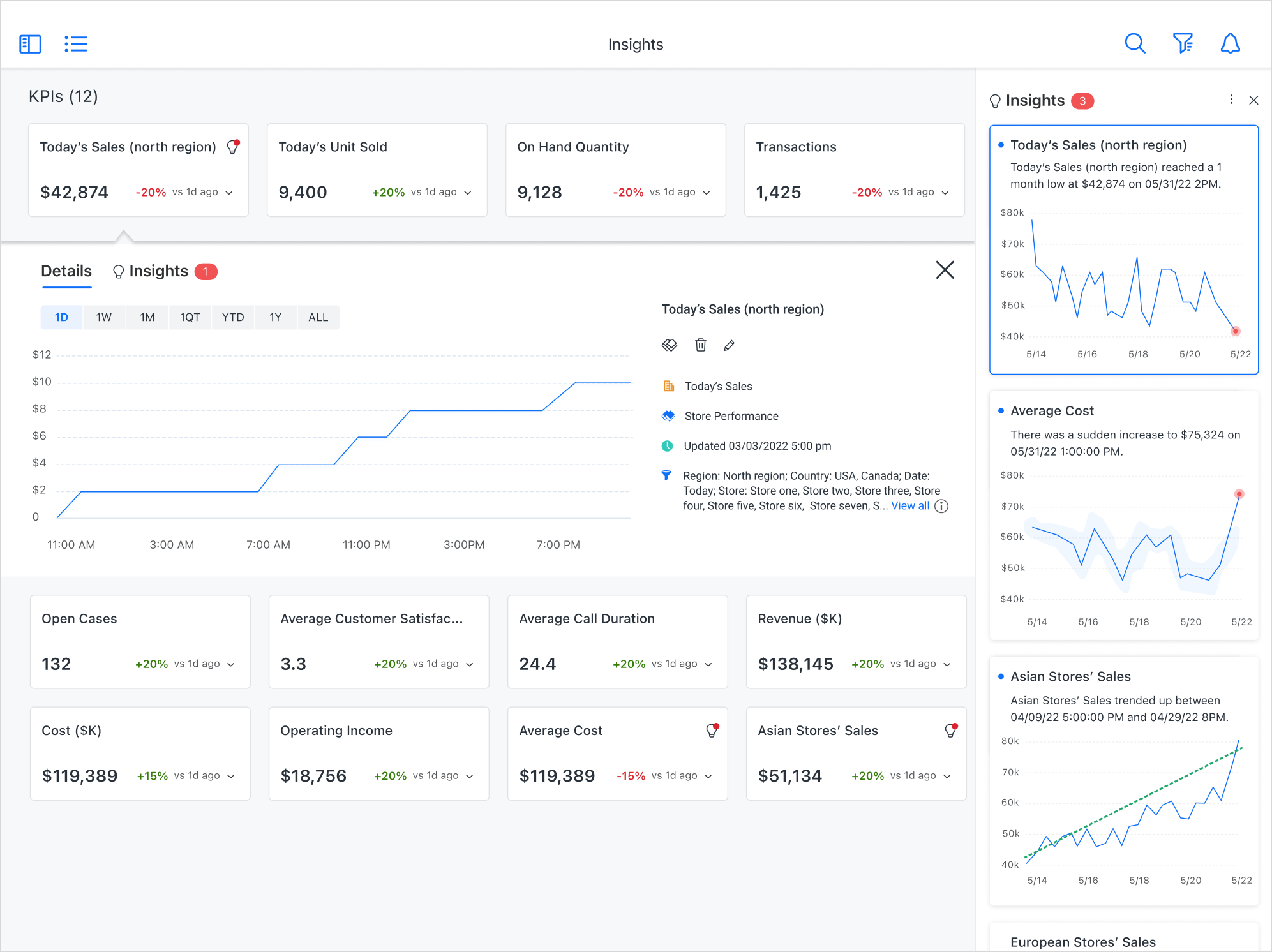Click info icon next to View all
The image size is (1272, 952).
(941, 506)
